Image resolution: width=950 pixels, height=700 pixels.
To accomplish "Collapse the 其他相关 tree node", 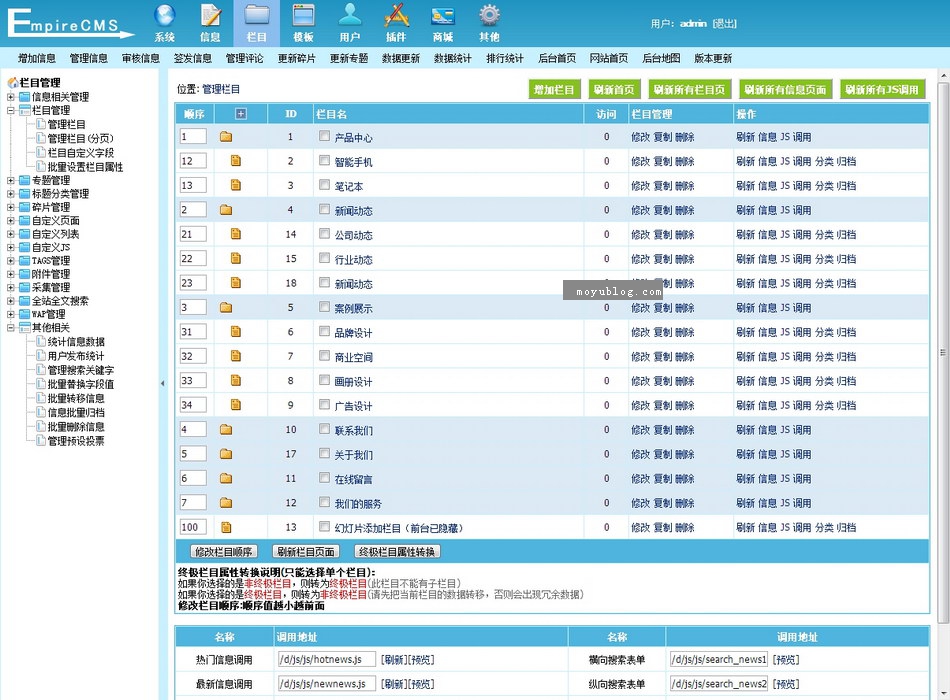I will 10,327.
